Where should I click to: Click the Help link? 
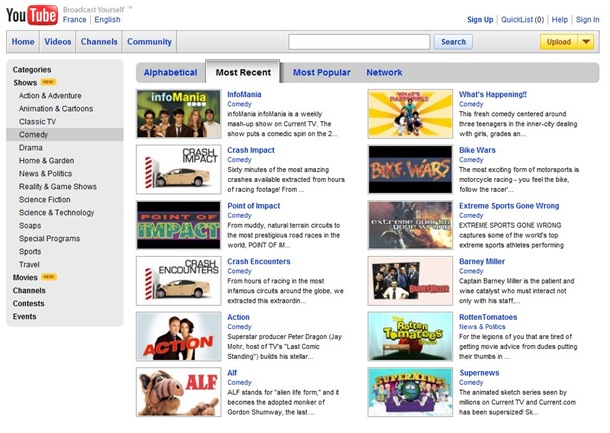560,19
